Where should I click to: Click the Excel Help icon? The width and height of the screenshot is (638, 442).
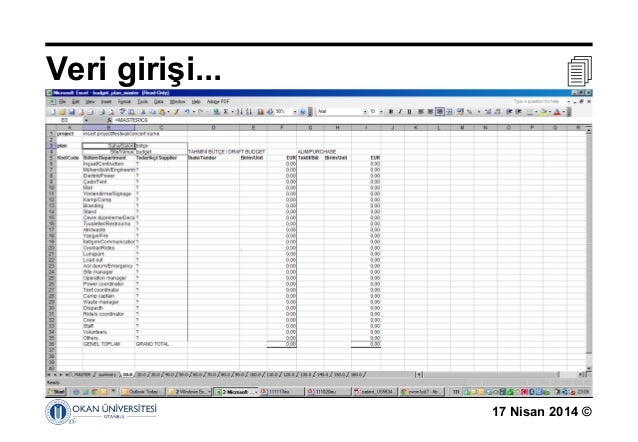[303, 112]
